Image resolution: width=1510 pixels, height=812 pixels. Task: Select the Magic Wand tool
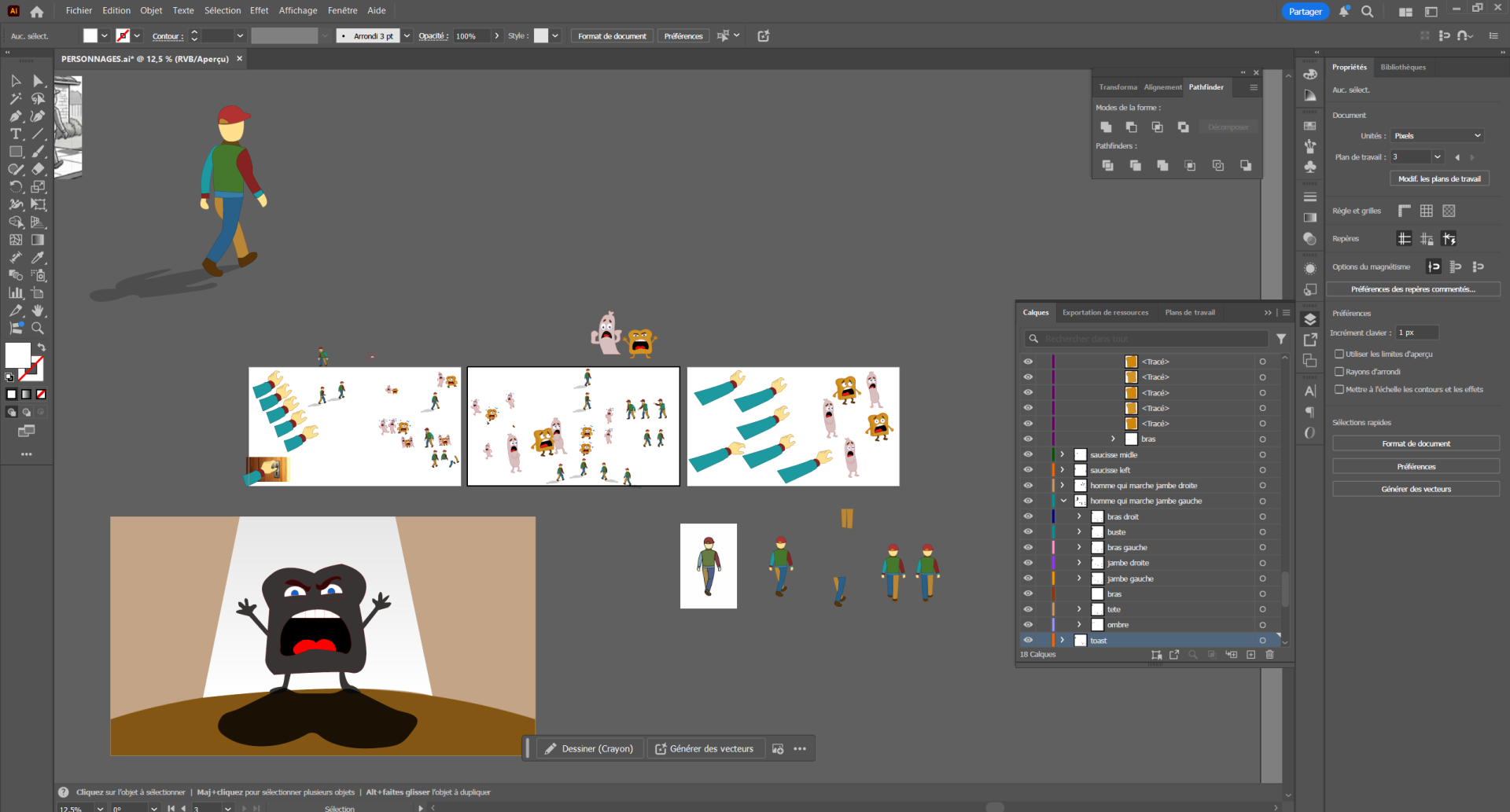(x=16, y=99)
